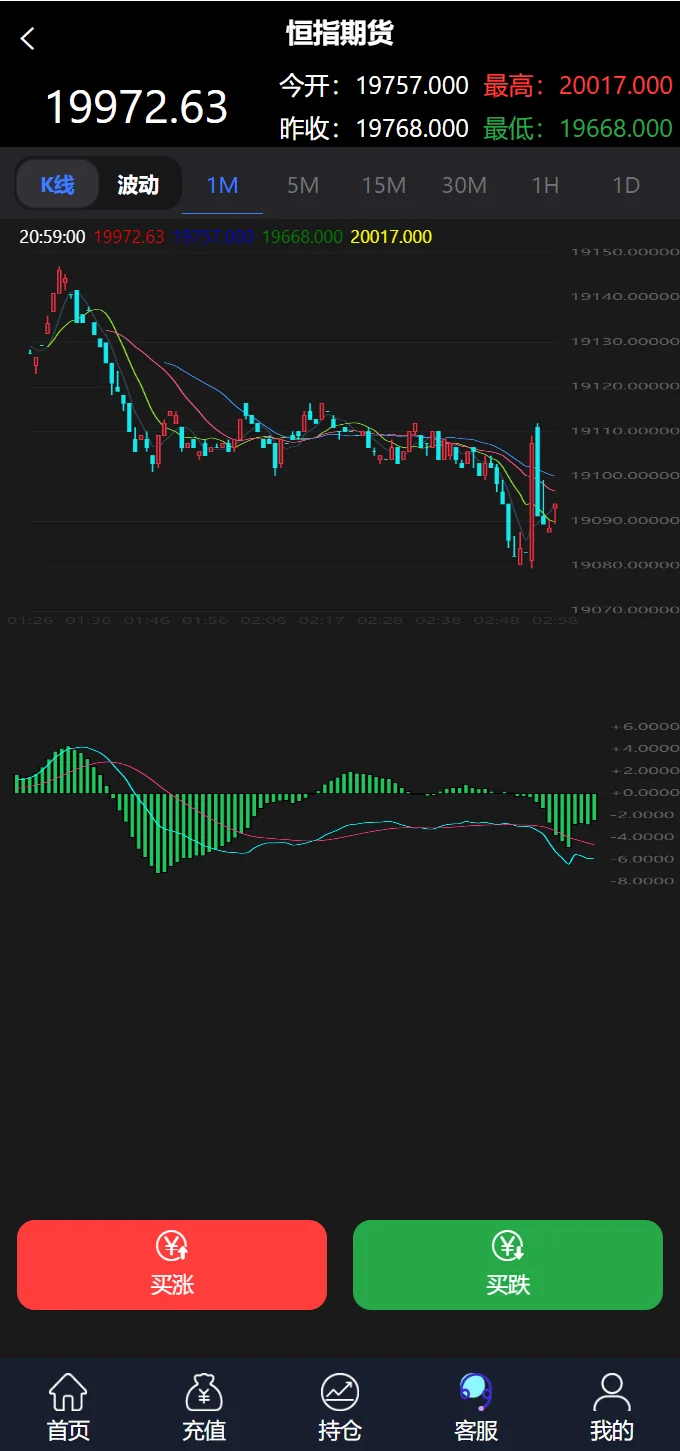Viewport: 680px width, 1451px height.
Task: Tap the back arrow icon
Action: tap(28, 39)
